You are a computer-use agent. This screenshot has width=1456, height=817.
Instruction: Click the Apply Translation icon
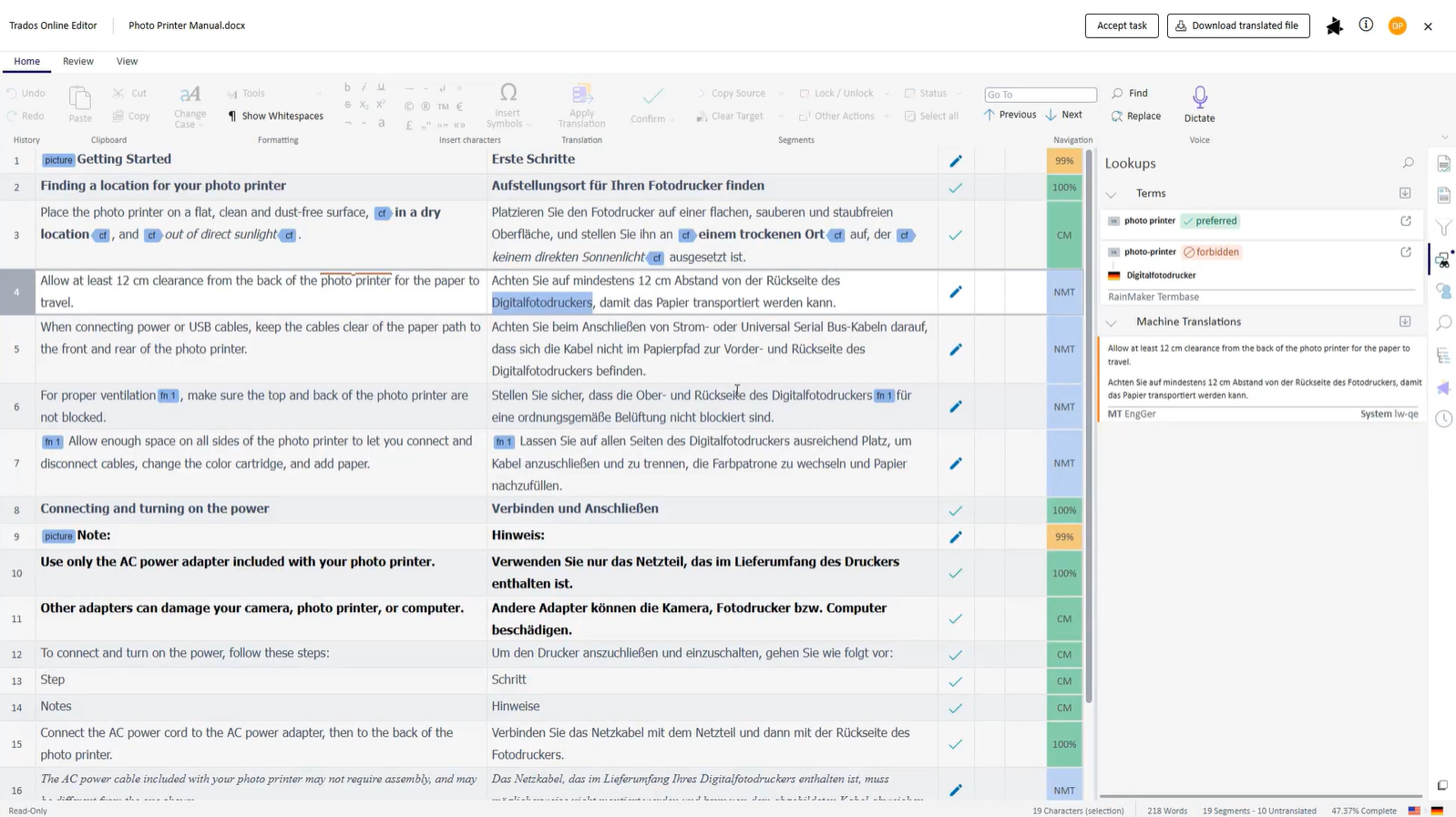point(582,95)
